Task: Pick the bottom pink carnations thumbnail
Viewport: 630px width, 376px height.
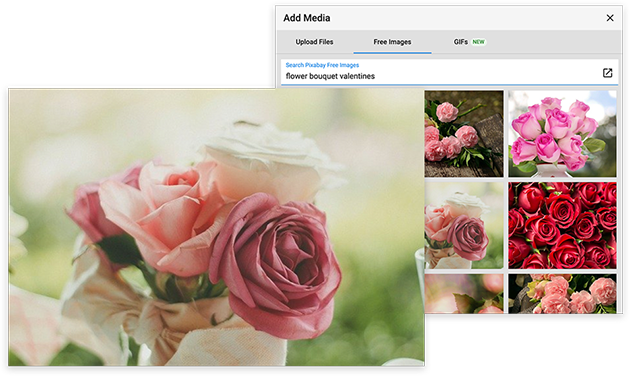Action: (562, 293)
